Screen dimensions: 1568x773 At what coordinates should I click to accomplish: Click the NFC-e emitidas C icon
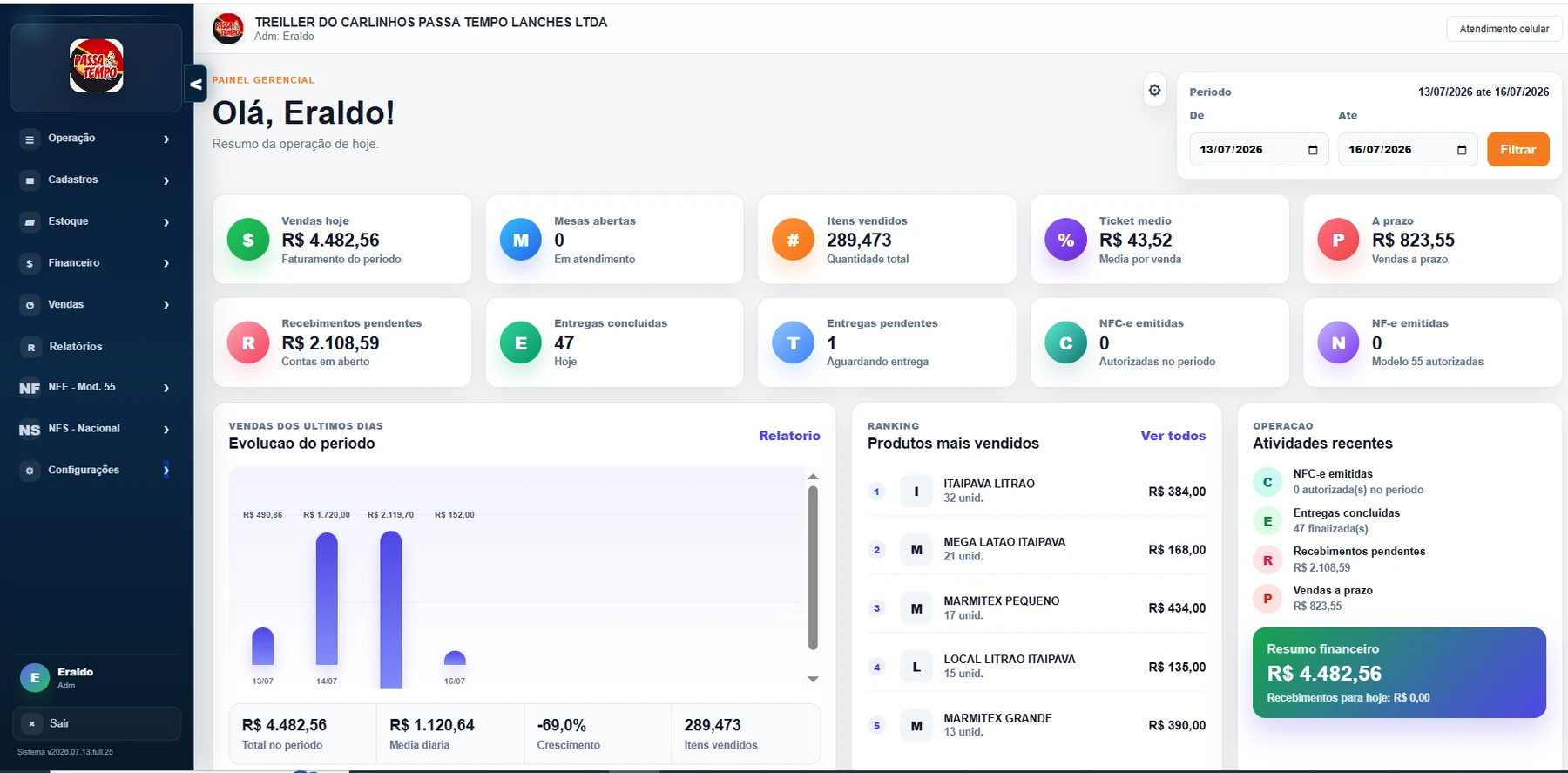coord(1065,342)
